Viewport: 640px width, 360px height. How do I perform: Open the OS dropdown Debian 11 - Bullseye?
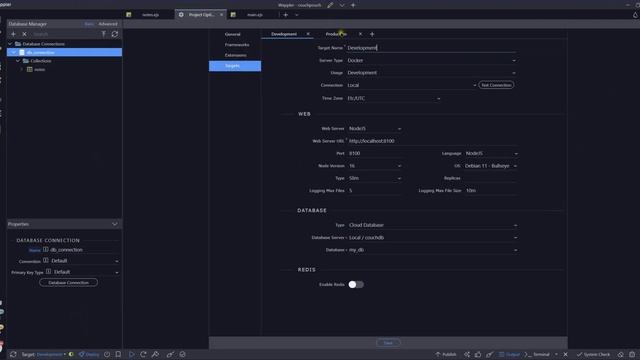pyautogui.click(x=491, y=166)
